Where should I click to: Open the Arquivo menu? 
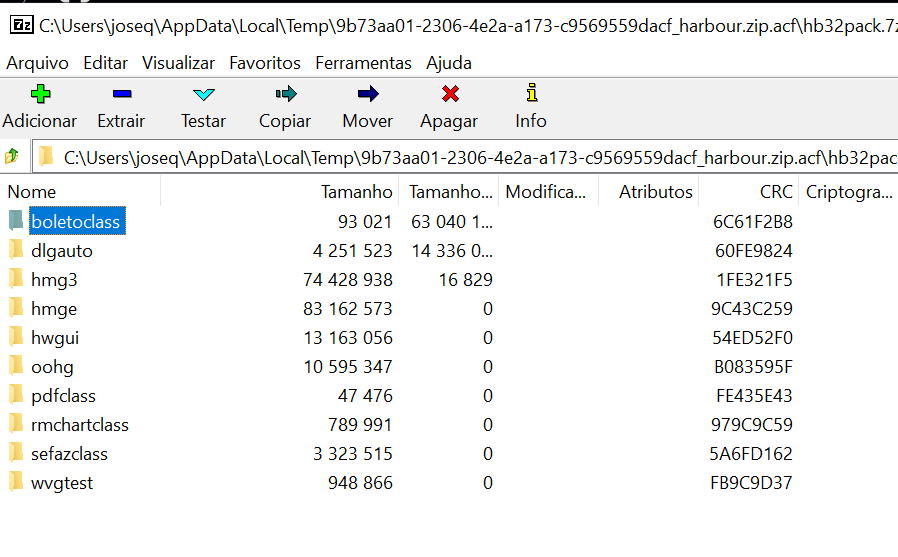click(37, 63)
